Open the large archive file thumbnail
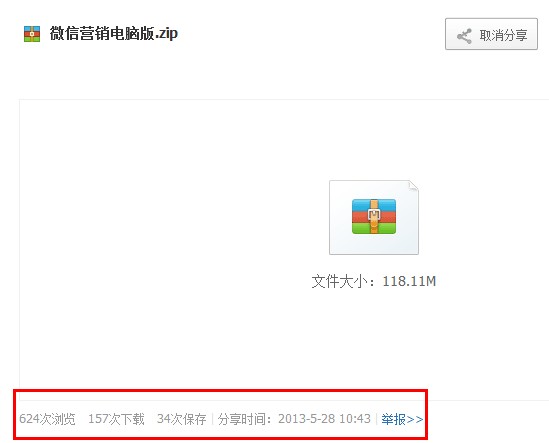549x443 pixels. point(374,217)
